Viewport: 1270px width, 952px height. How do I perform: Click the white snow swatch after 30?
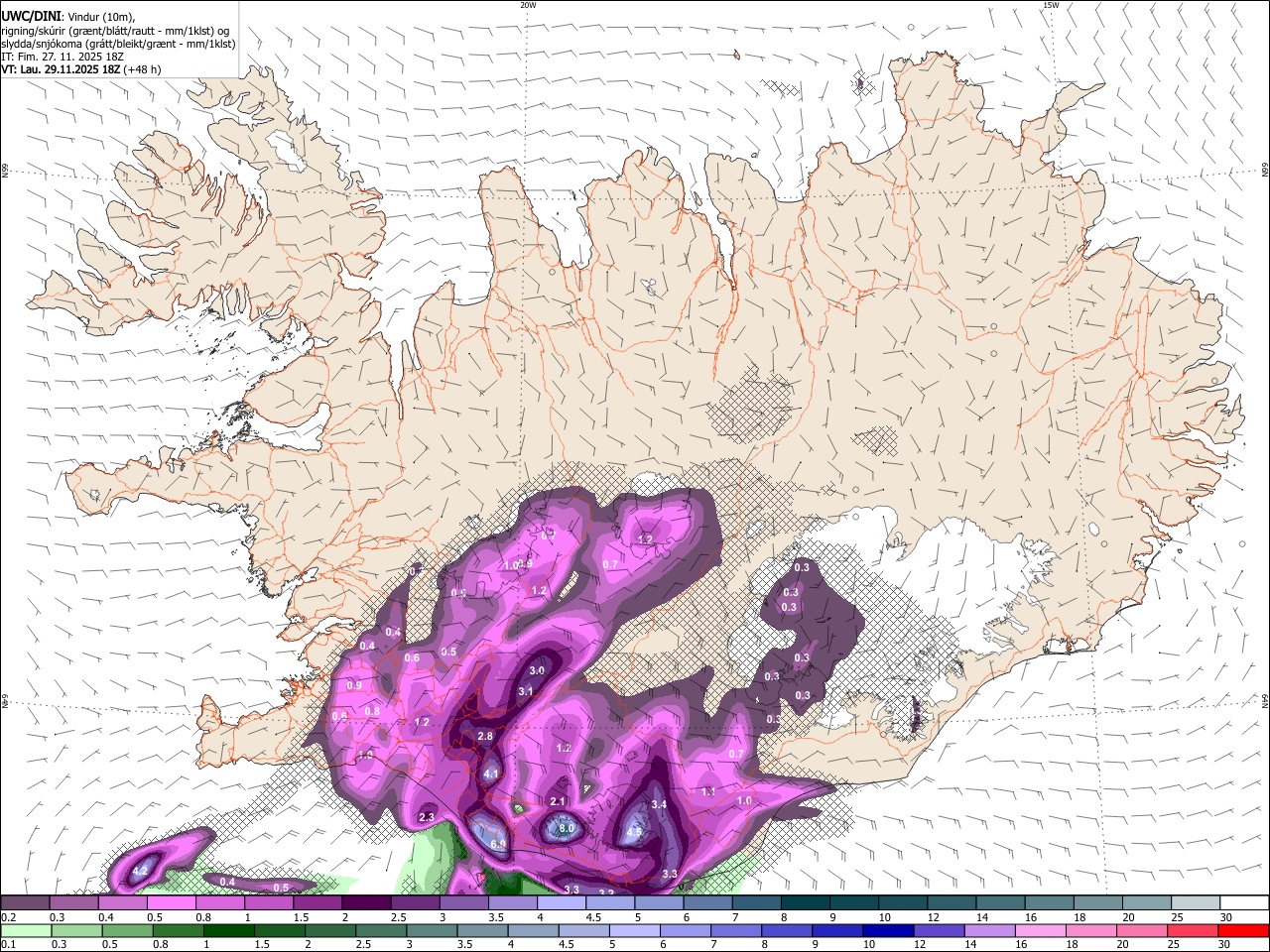tap(1244, 902)
